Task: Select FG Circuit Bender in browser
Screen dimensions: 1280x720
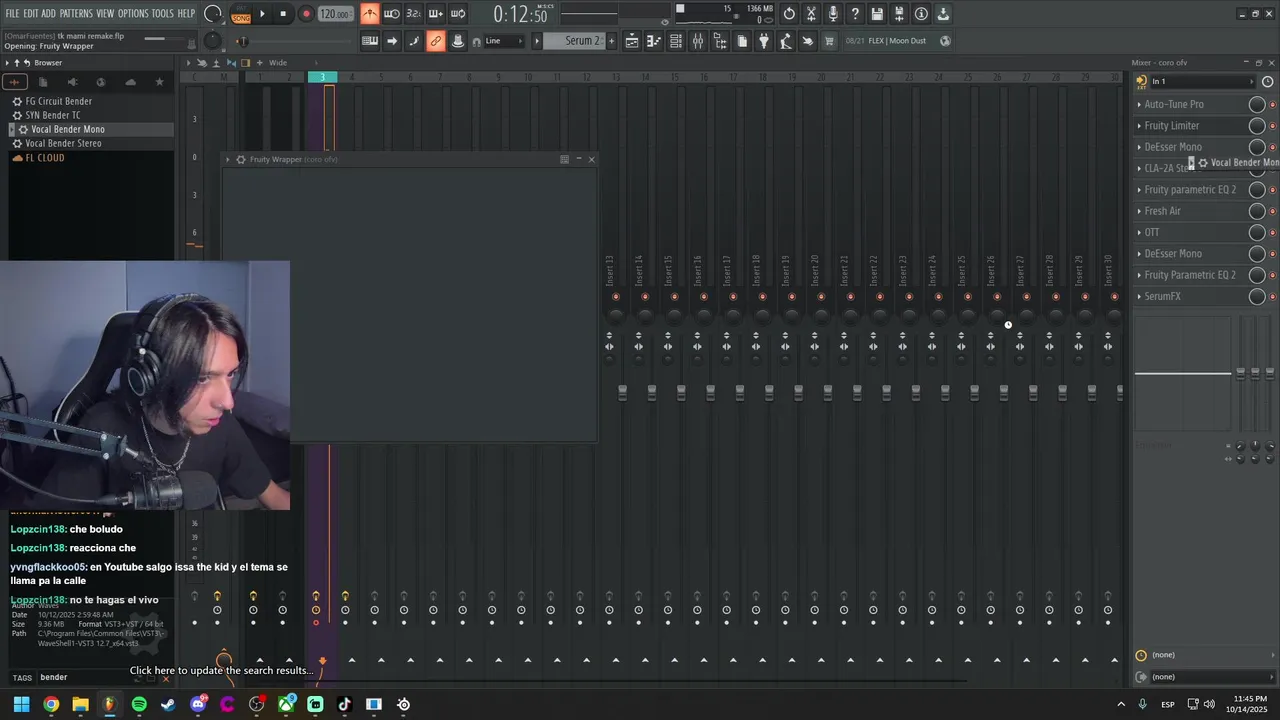Action: click(58, 101)
